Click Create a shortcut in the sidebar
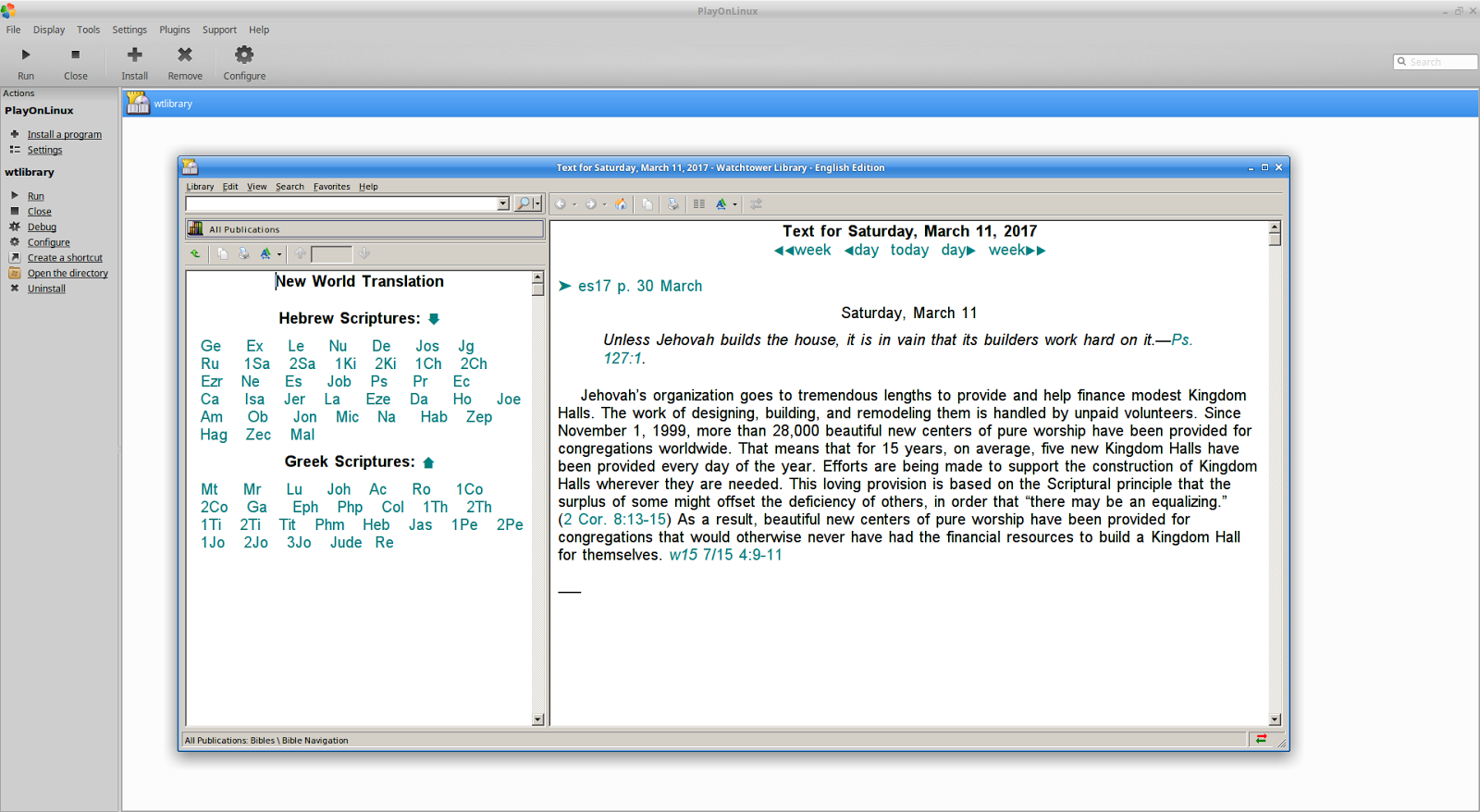Viewport: 1480px width, 812px height. (65, 258)
